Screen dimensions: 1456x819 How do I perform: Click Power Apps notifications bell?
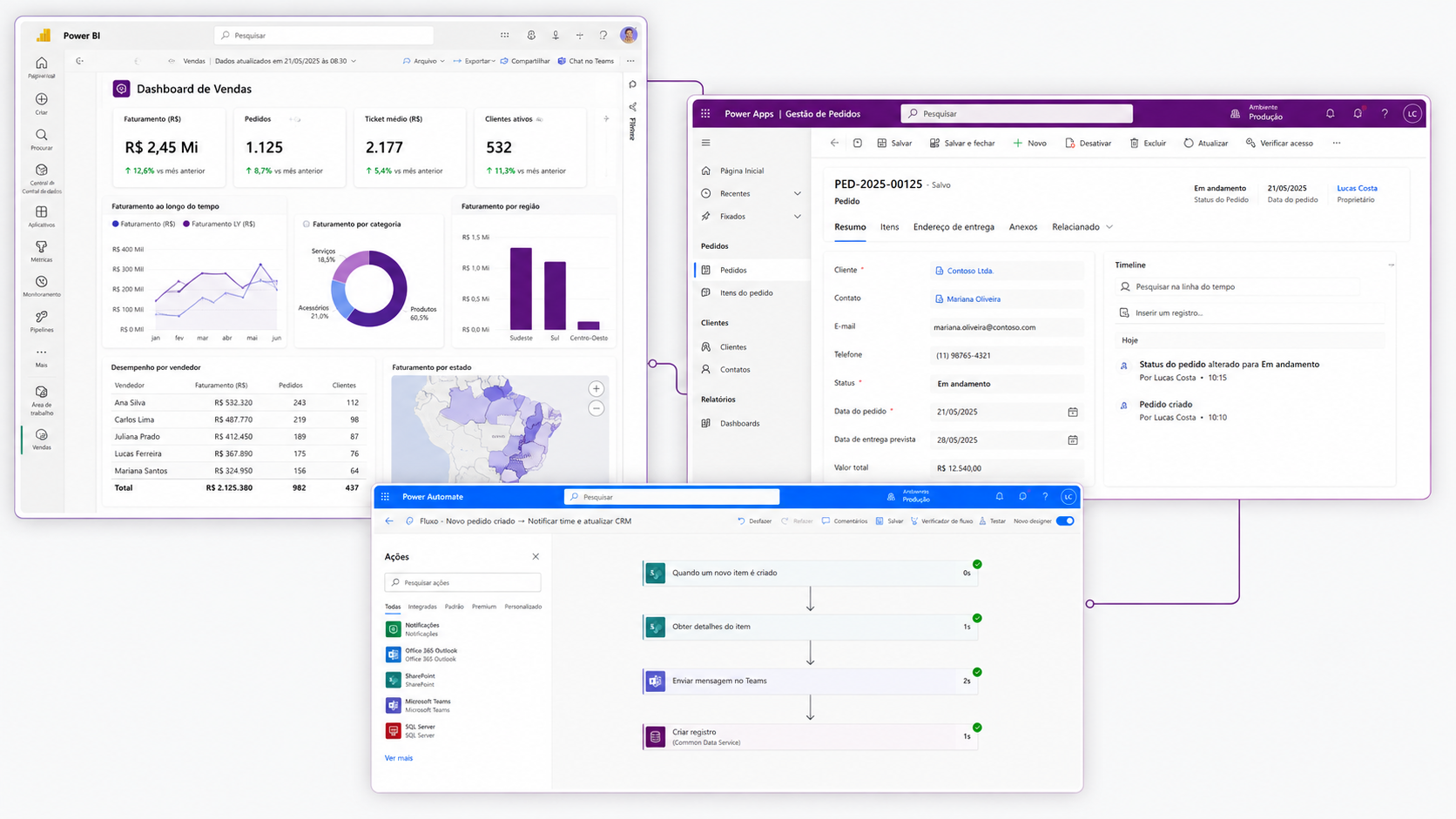[1330, 113]
